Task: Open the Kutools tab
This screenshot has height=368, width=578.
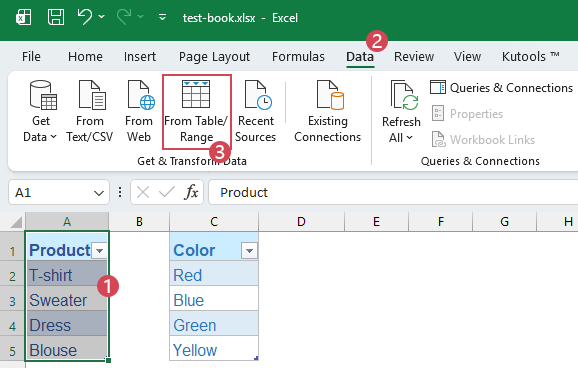Action: point(530,57)
